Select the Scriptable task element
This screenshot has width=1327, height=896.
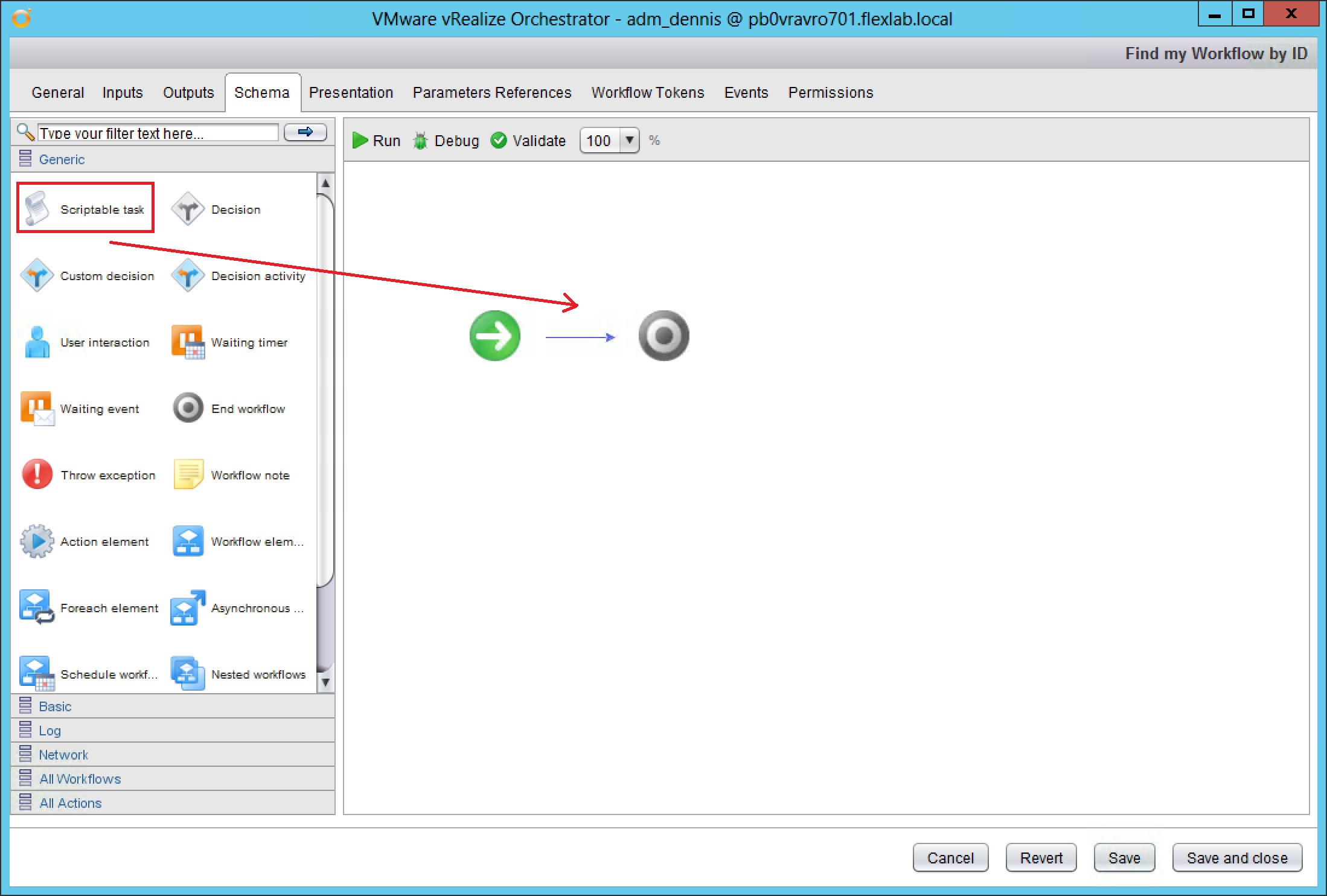[x=85, y=209]
